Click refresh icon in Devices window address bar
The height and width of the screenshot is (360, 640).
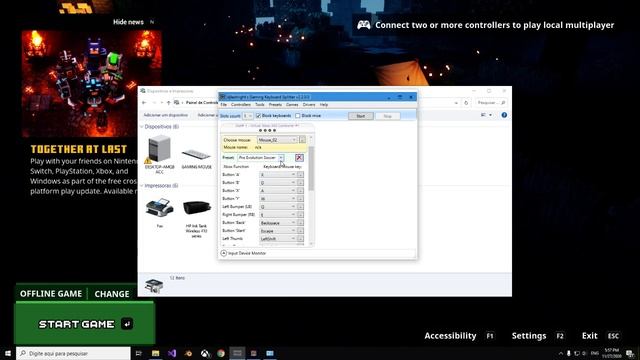tap(466, 103)
